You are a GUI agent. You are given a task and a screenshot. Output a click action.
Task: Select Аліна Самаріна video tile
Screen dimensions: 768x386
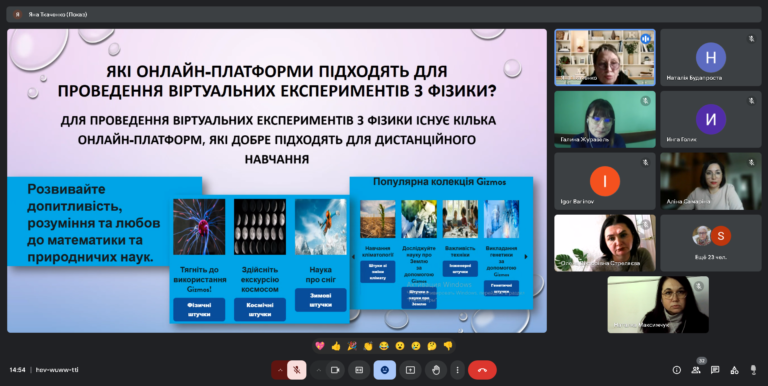711,181
